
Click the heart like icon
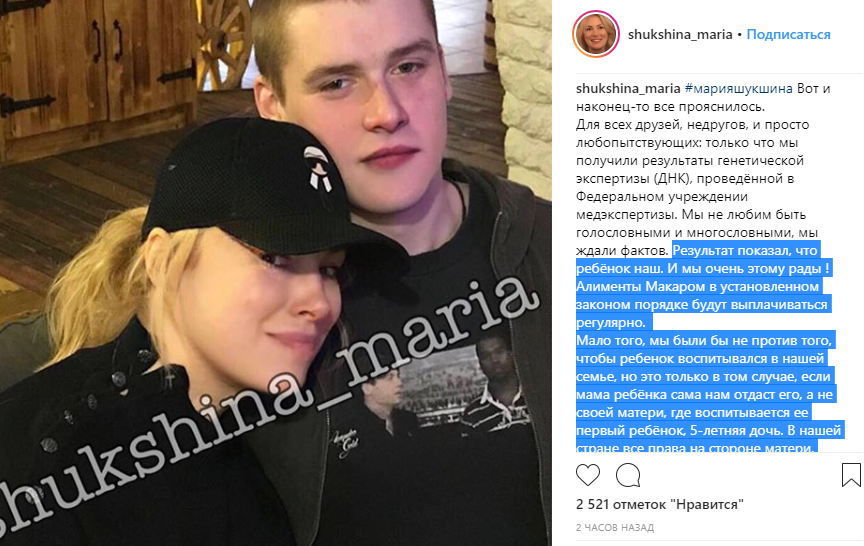click(x=587, y=475)
